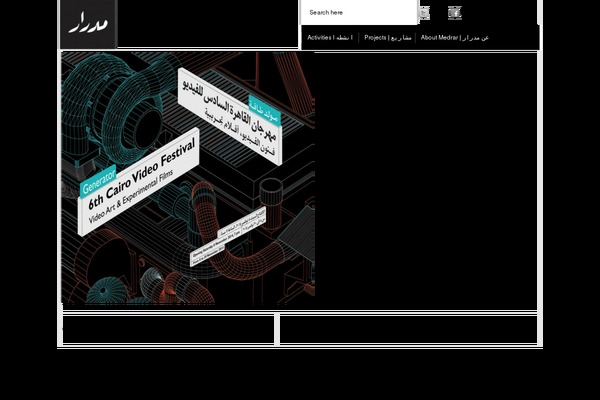Open the 6th Cairo Video Festival poster
Screen dimensions: 600x400
(x=188, y=178)
